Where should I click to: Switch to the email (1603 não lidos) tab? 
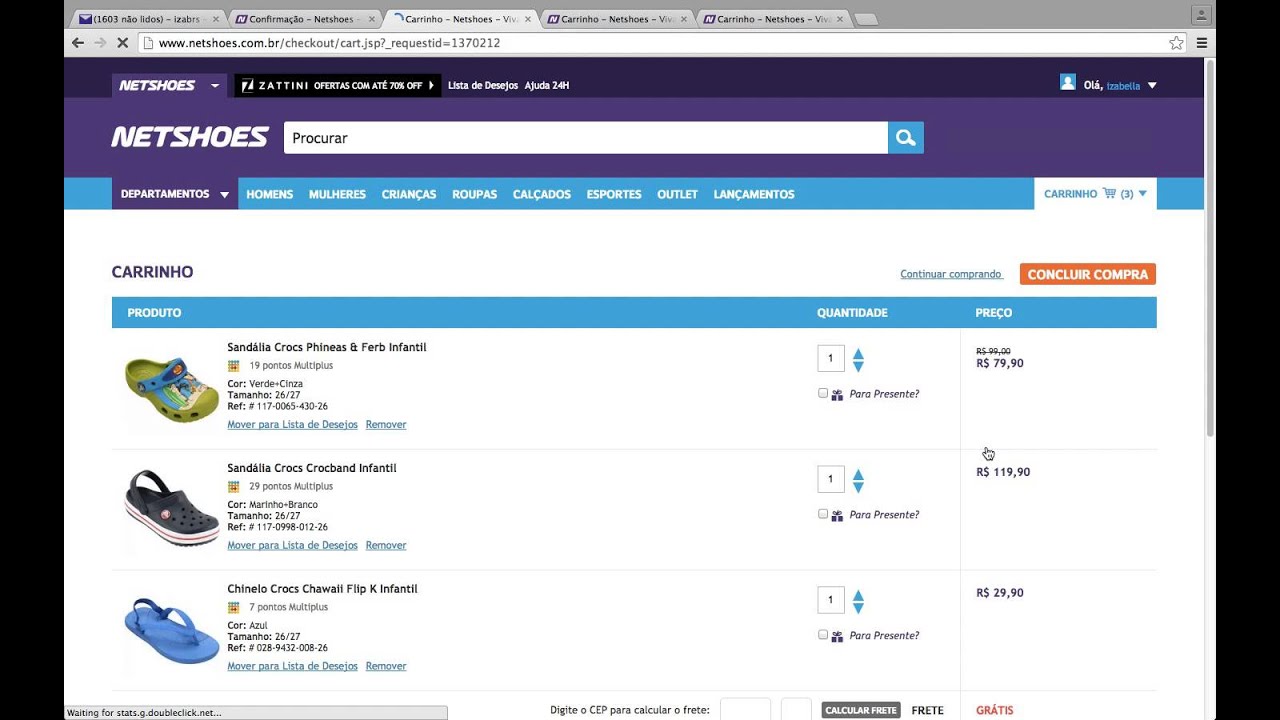[148, 19]
